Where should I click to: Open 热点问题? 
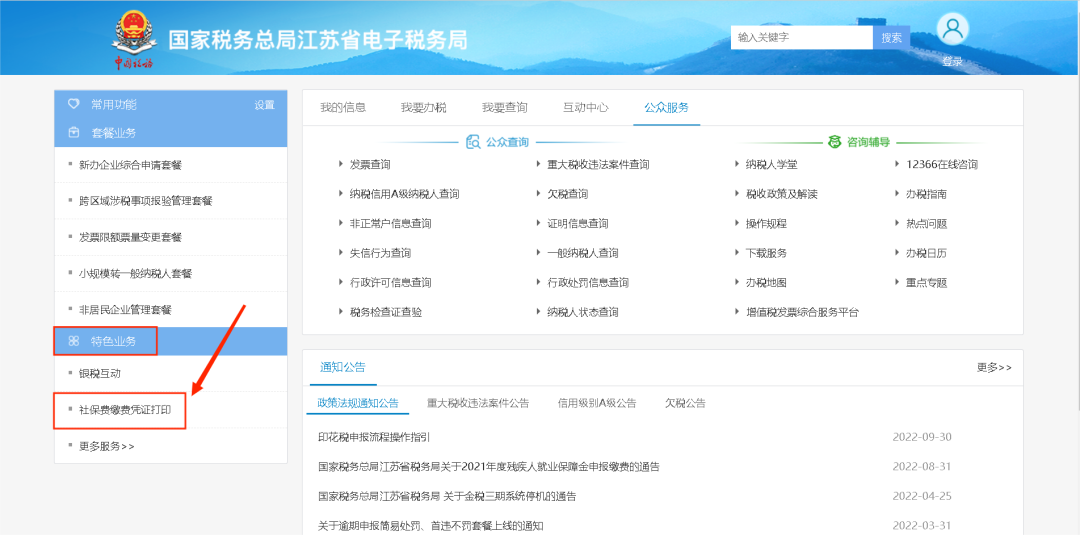pos(926,224)
